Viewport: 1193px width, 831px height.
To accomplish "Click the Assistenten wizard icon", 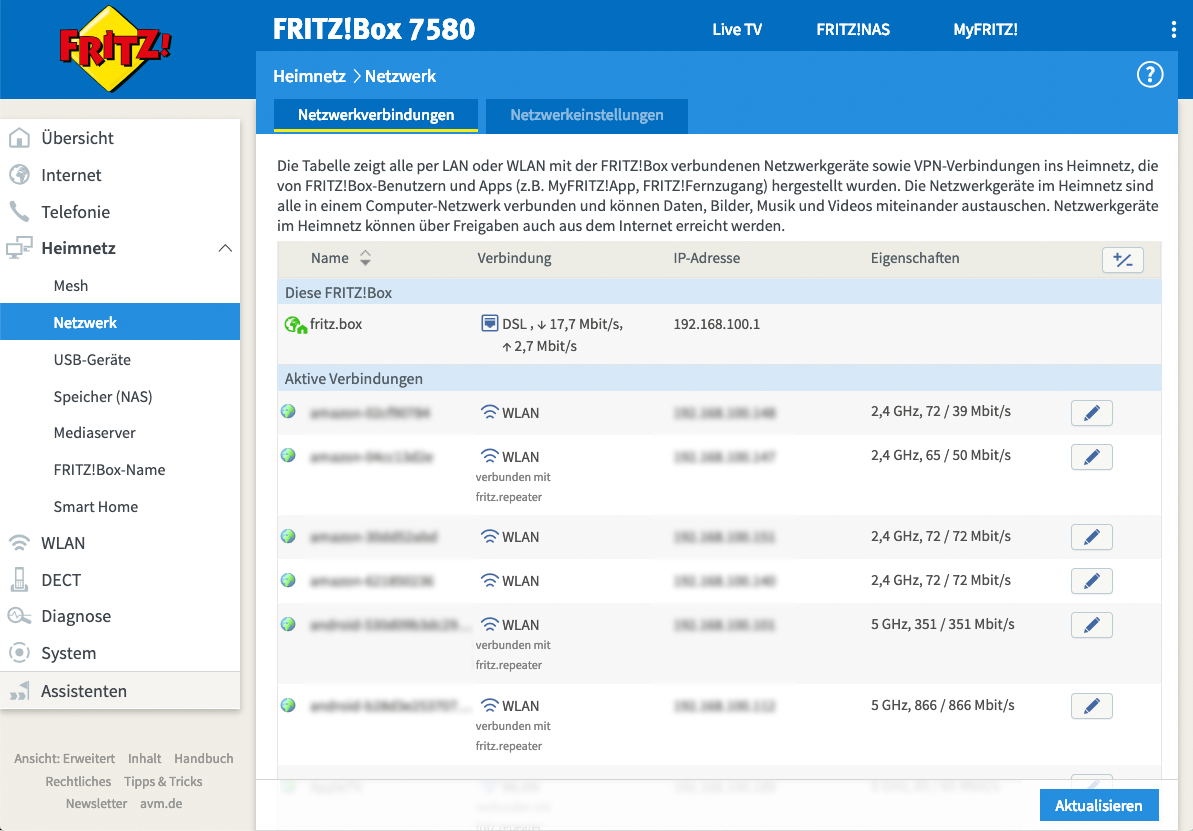I will pyautogui.click(x=19, y=691).
